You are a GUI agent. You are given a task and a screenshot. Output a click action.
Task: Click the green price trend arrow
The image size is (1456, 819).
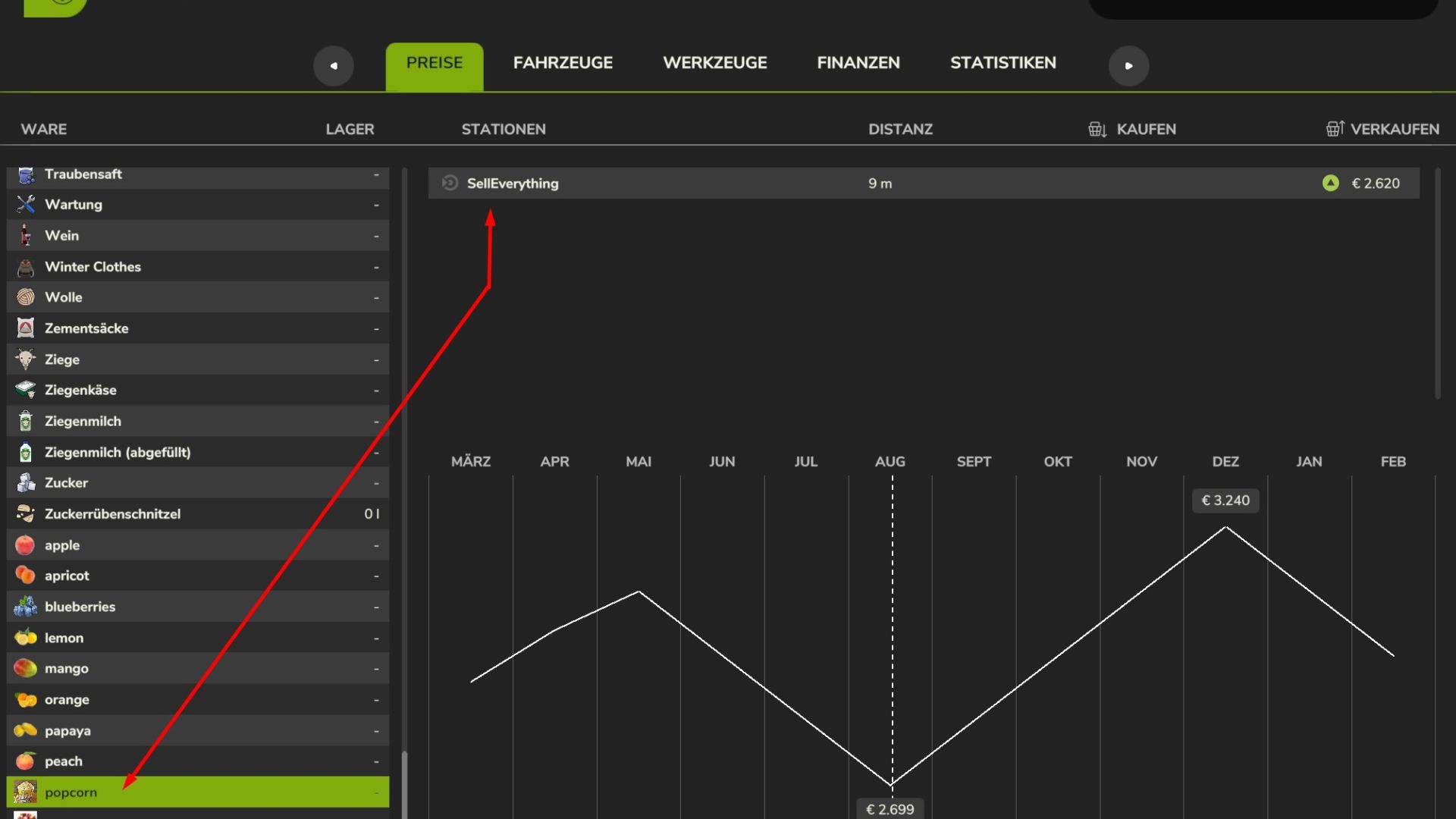[x=1330, y=184]
